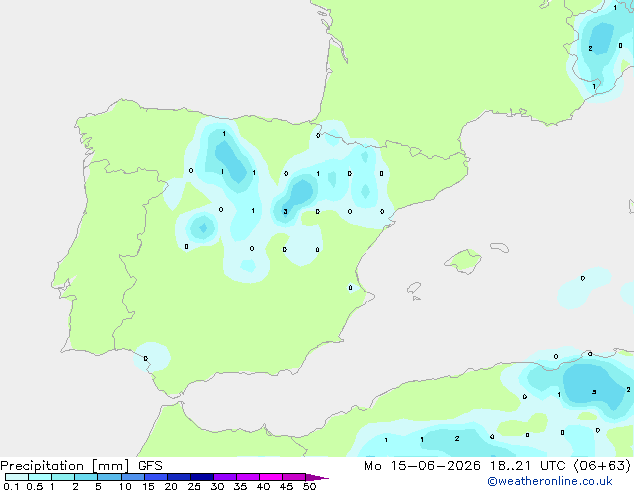Click the above-50 arrow tip of legend
634x490 pixels.
pyautogui.click(x=317, y=477)
